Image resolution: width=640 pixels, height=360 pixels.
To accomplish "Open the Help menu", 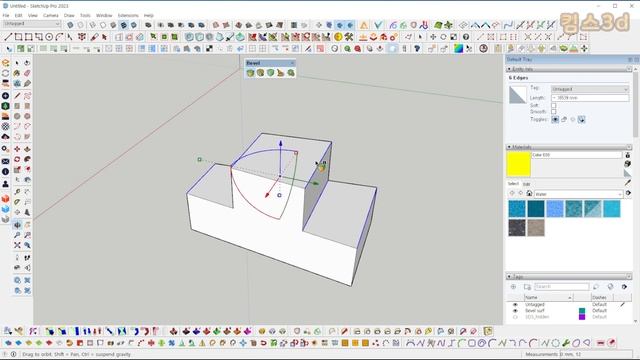I will click(x=149, y=16).
